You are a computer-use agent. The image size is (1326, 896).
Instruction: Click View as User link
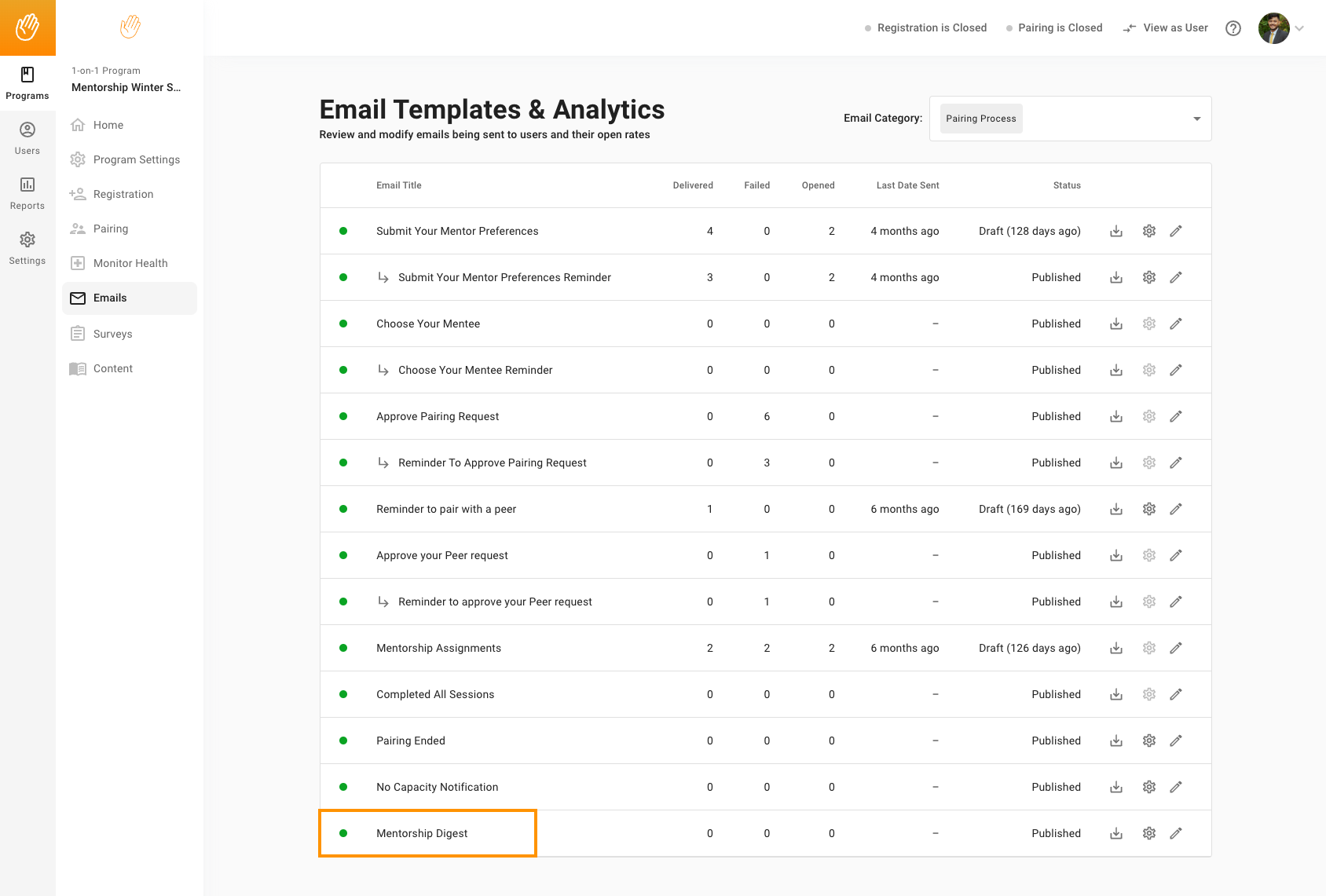point(1166,28)
